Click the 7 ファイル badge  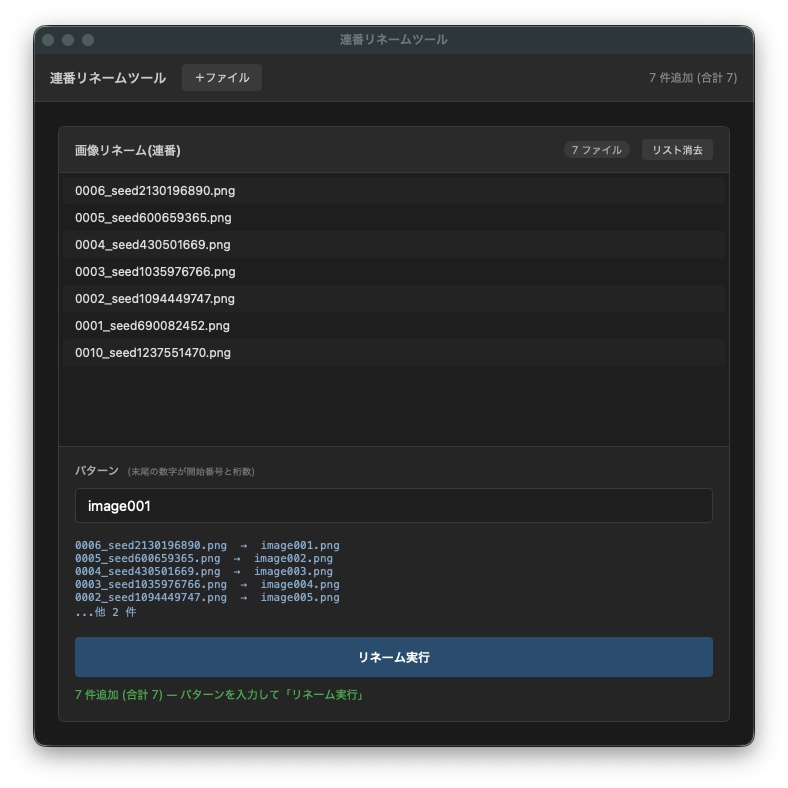coord(597,150)
